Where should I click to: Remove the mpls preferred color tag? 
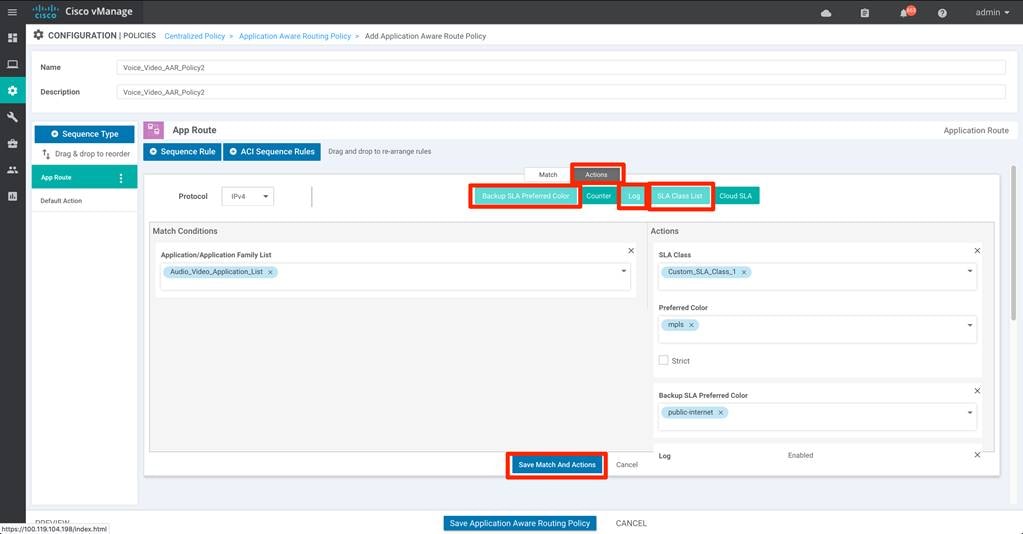tap(692, 325)
